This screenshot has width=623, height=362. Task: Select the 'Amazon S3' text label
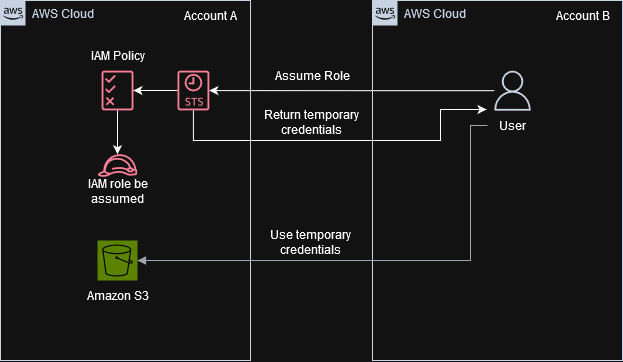118,296
